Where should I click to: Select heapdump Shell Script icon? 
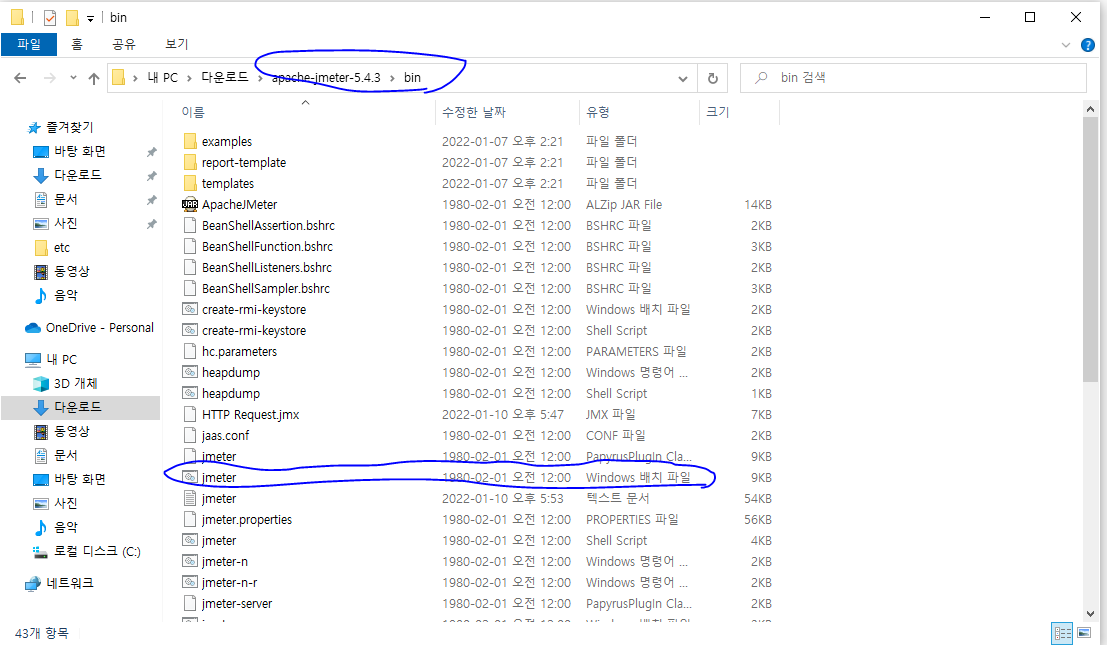(x=190, y=393)
